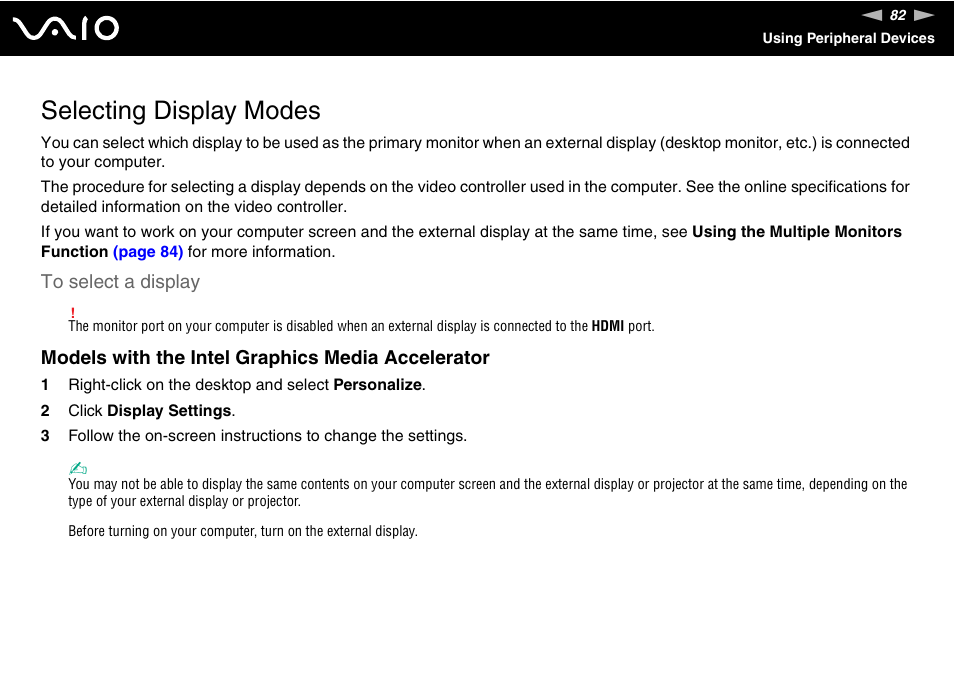
Task: Click the page number 82
Action: click(897, 15)
